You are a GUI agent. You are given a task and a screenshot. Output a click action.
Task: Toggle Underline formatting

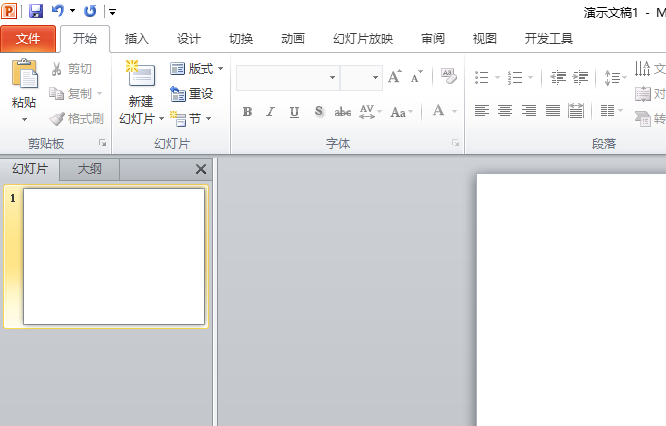[294, 112]
